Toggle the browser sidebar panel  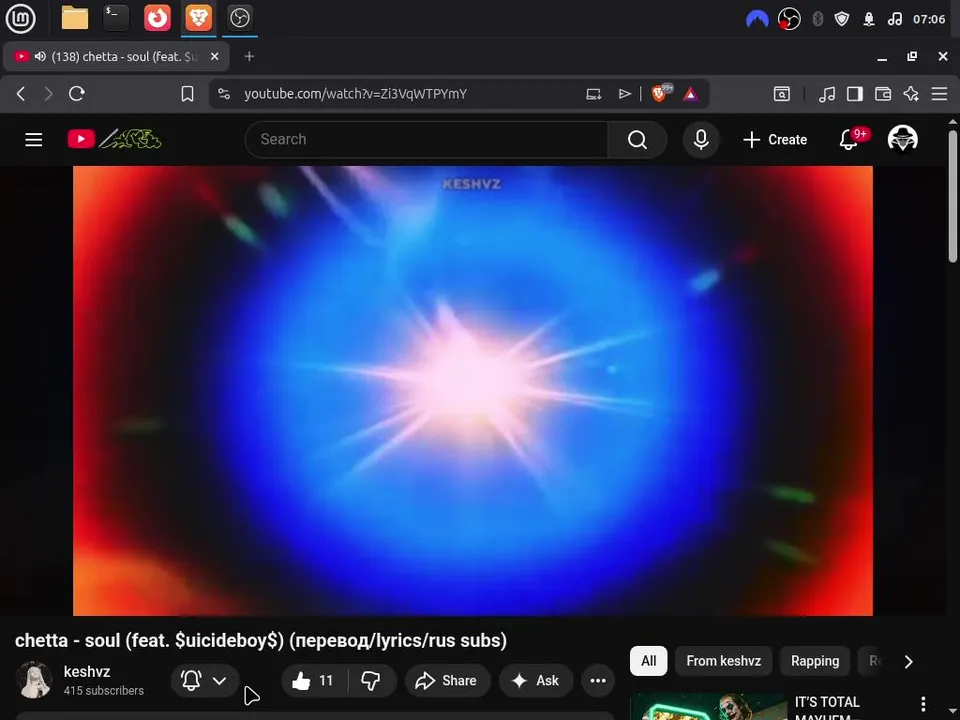pos(855,94)
